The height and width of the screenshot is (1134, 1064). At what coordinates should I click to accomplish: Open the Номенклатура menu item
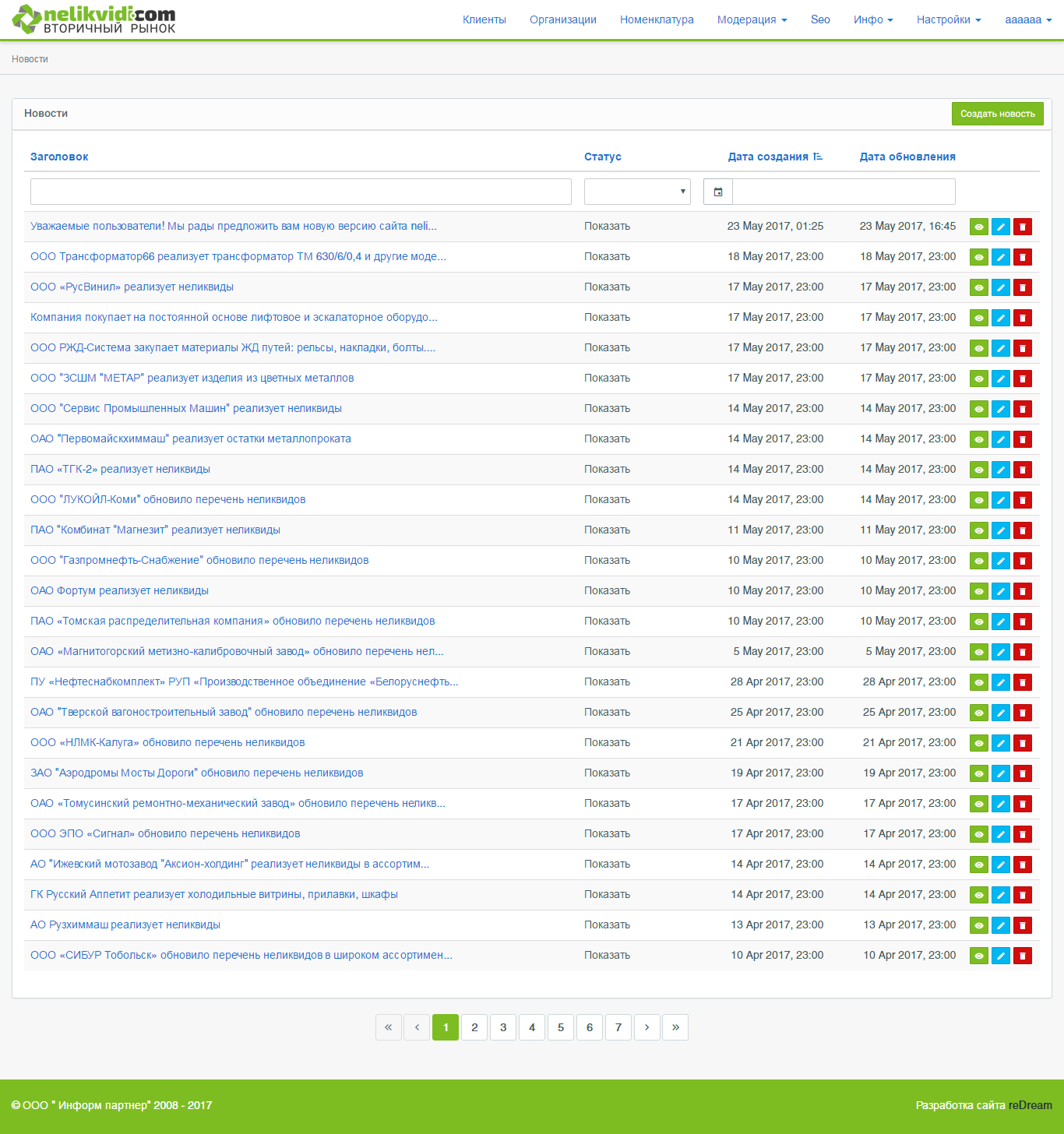tap(657, 19)
